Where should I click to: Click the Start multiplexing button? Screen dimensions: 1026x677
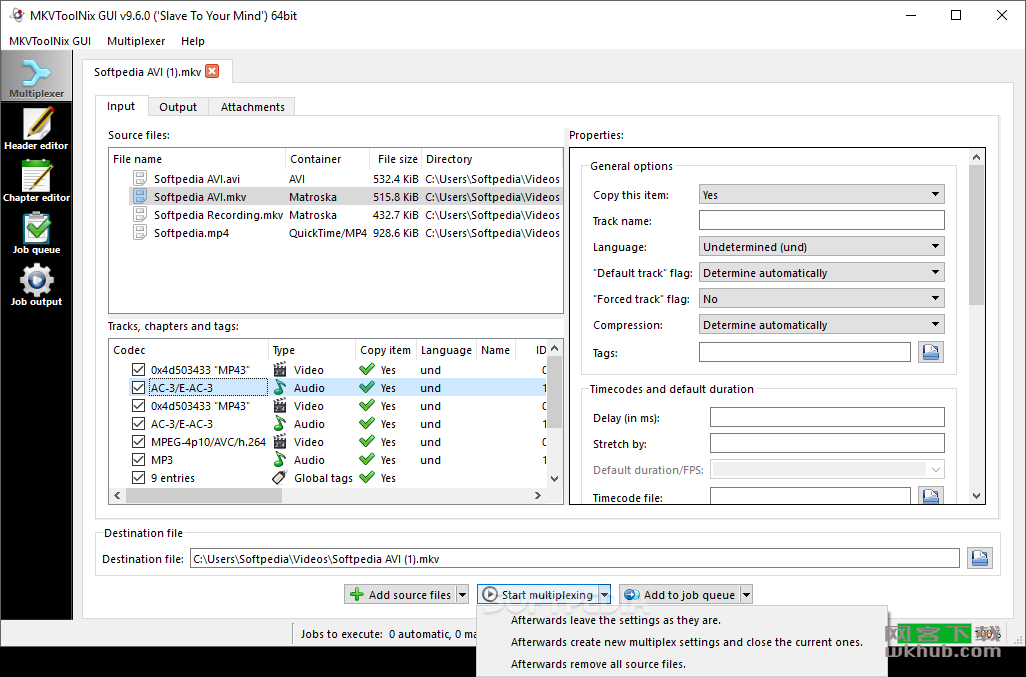(538, 595)
